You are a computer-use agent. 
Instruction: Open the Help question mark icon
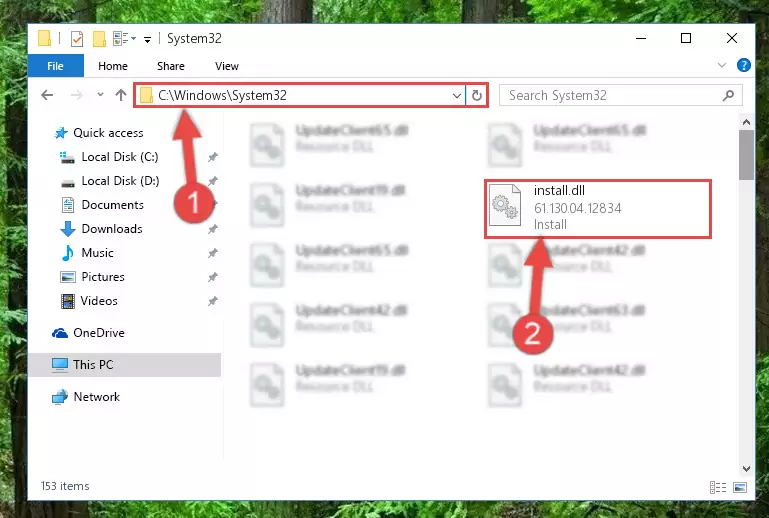(x=743, y=65)
